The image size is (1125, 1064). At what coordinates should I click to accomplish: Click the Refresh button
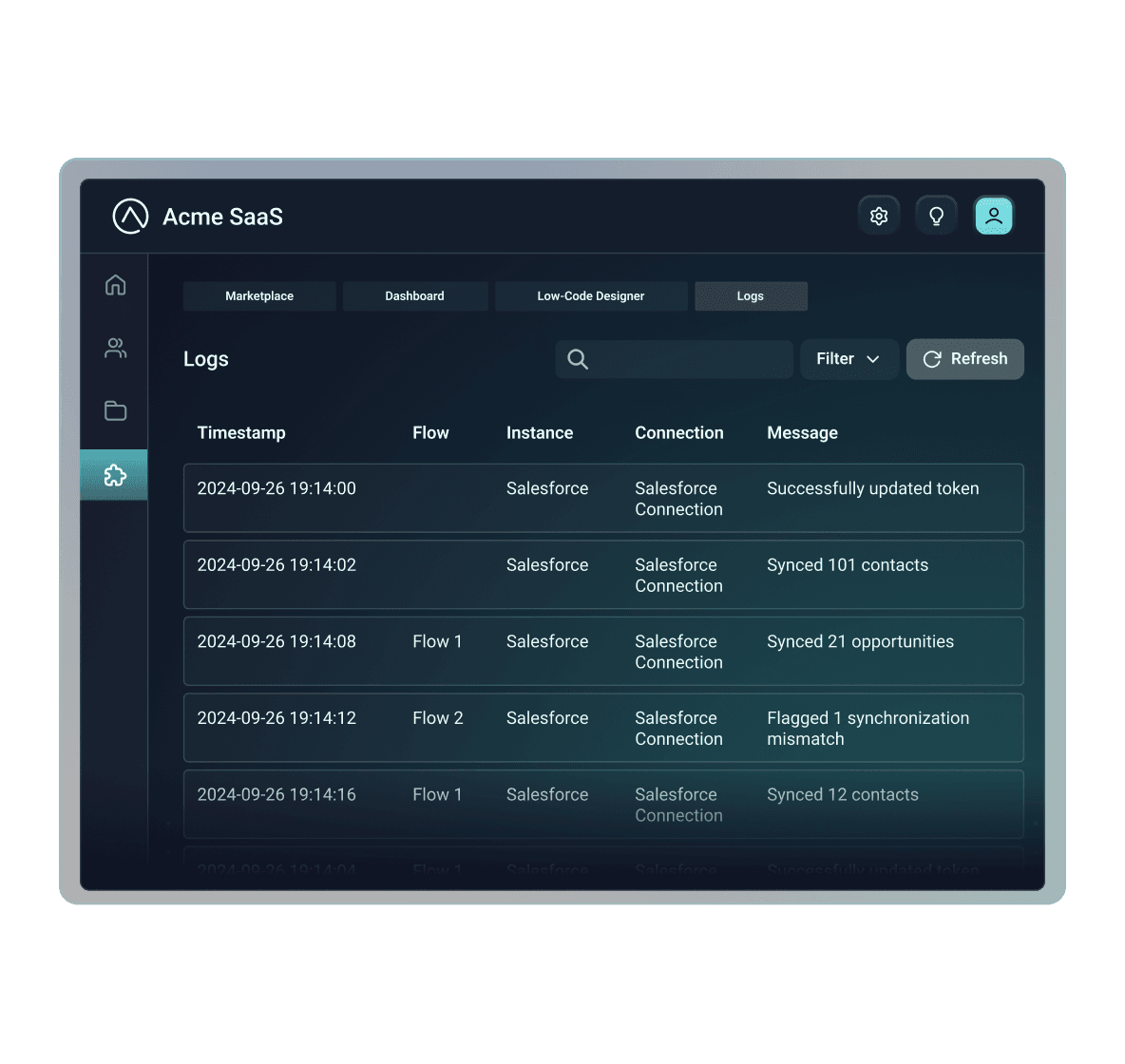(965, 359)
